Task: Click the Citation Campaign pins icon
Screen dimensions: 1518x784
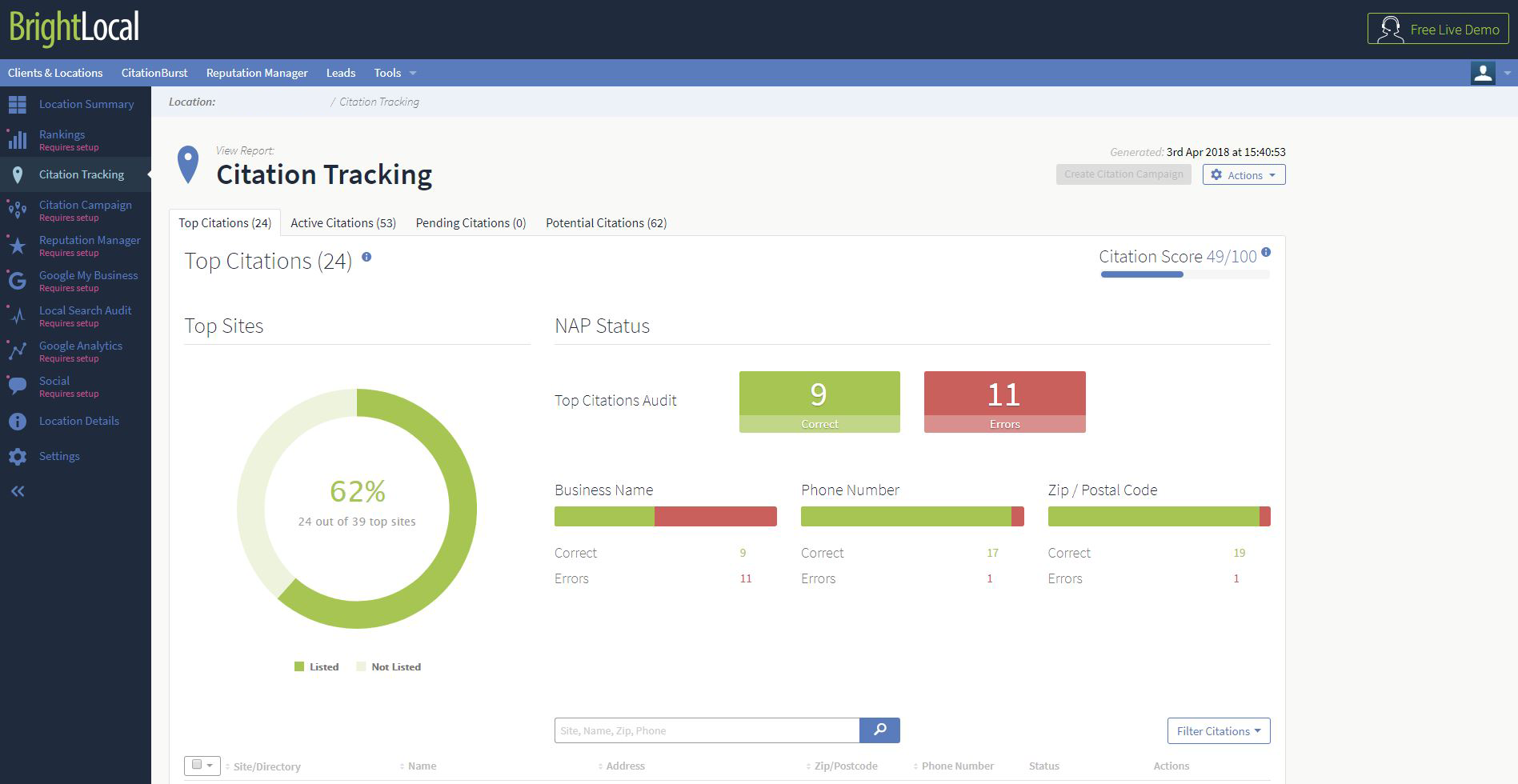Action: click(x=18, y=210)
